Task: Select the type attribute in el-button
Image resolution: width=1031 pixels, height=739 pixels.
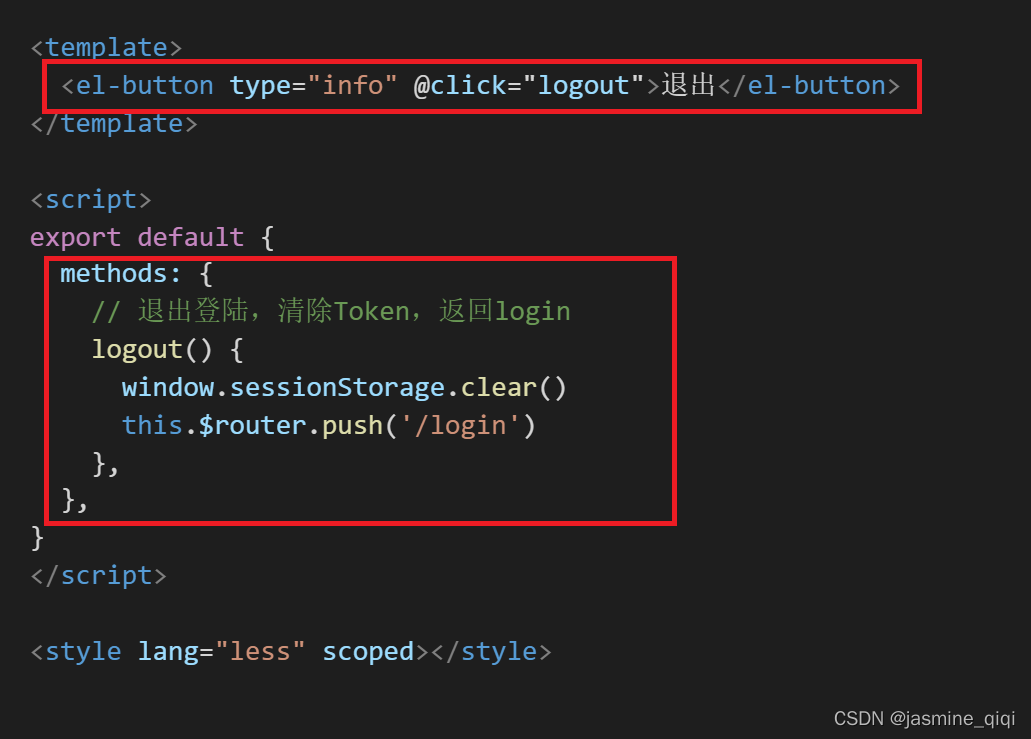Action: click(260, 86)
